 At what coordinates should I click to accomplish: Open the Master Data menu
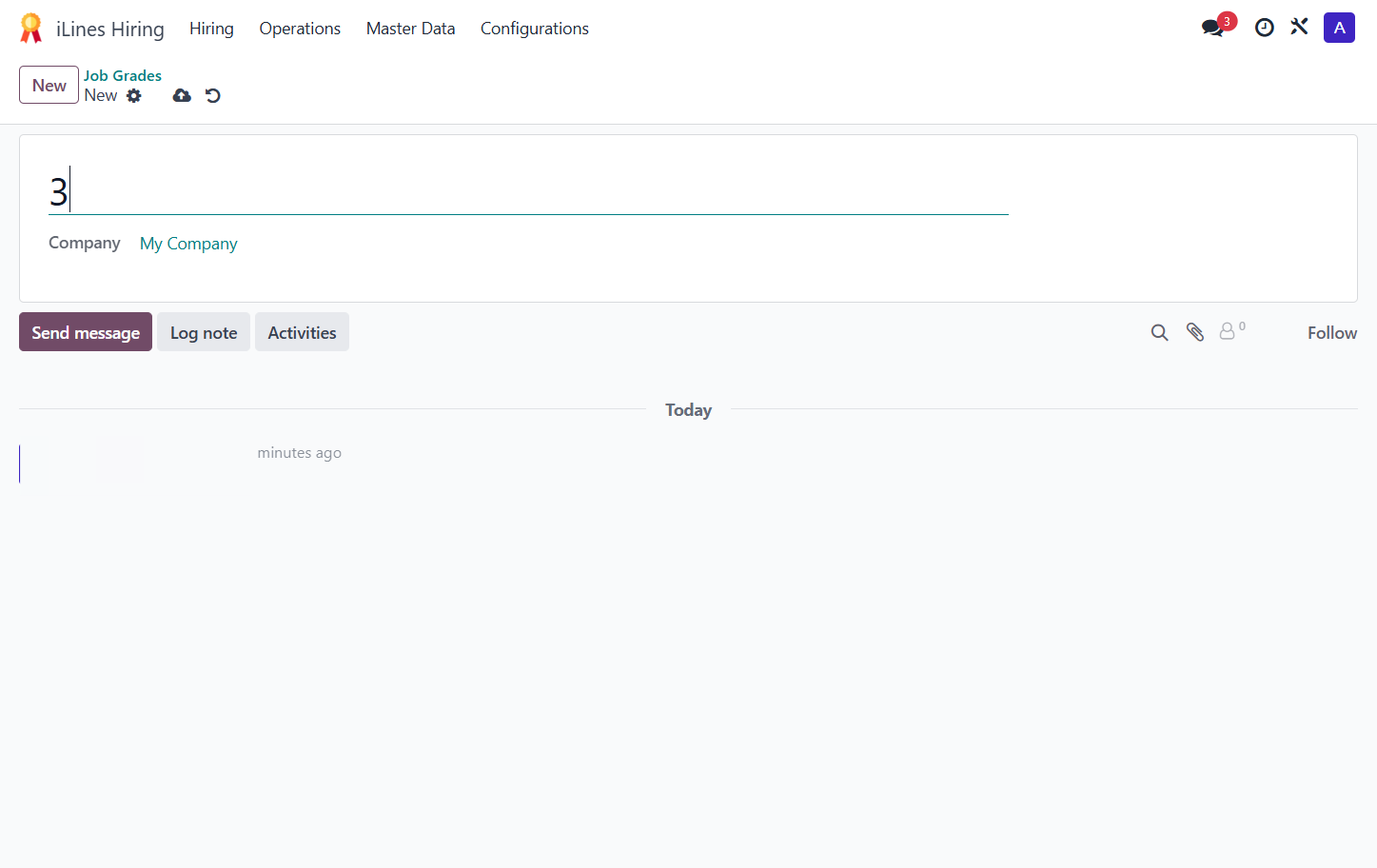pyautogui.click(x=410, y=29)
